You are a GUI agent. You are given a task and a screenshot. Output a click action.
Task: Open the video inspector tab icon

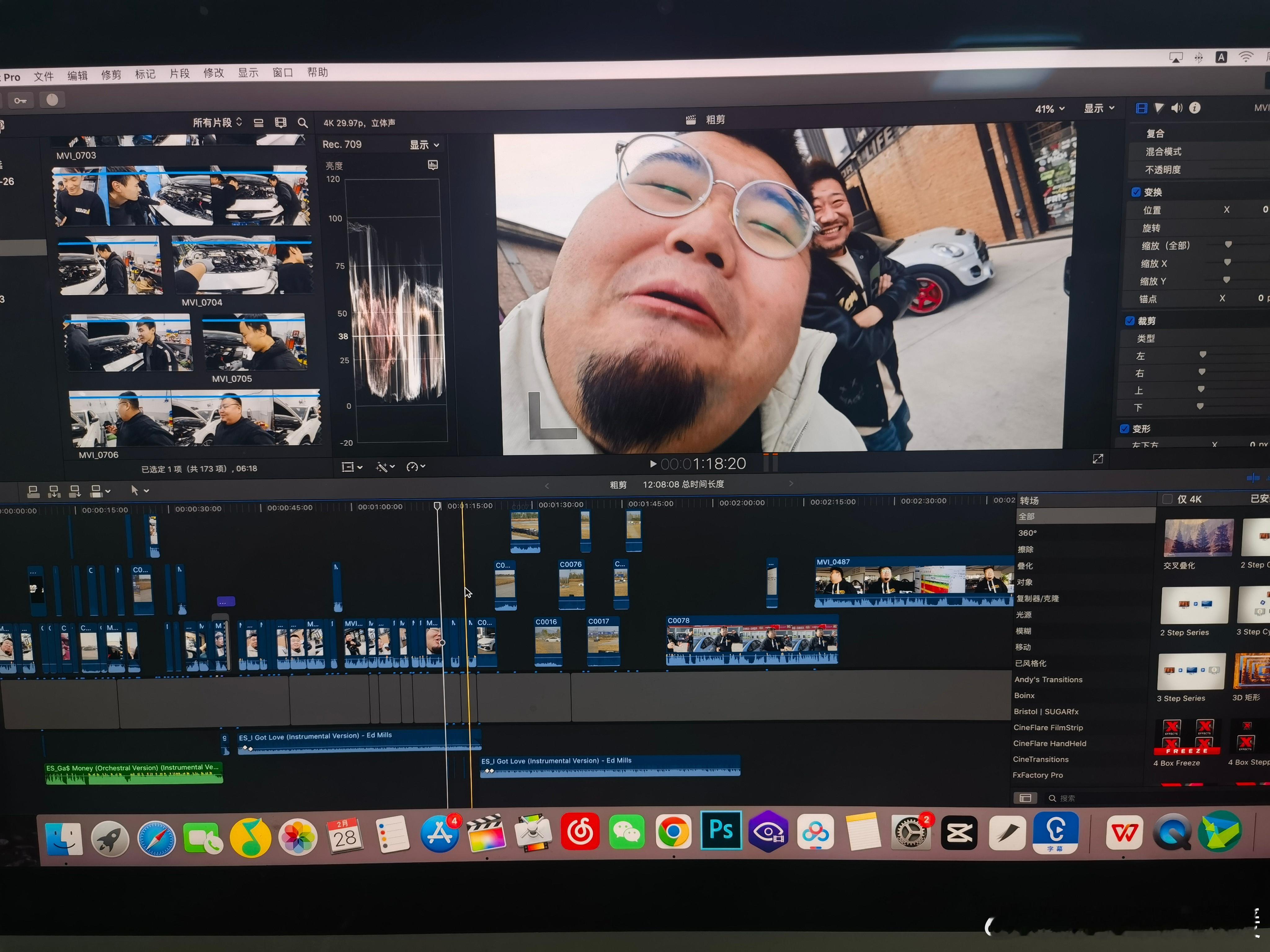pyautogui.click(x=1141, y=108)
